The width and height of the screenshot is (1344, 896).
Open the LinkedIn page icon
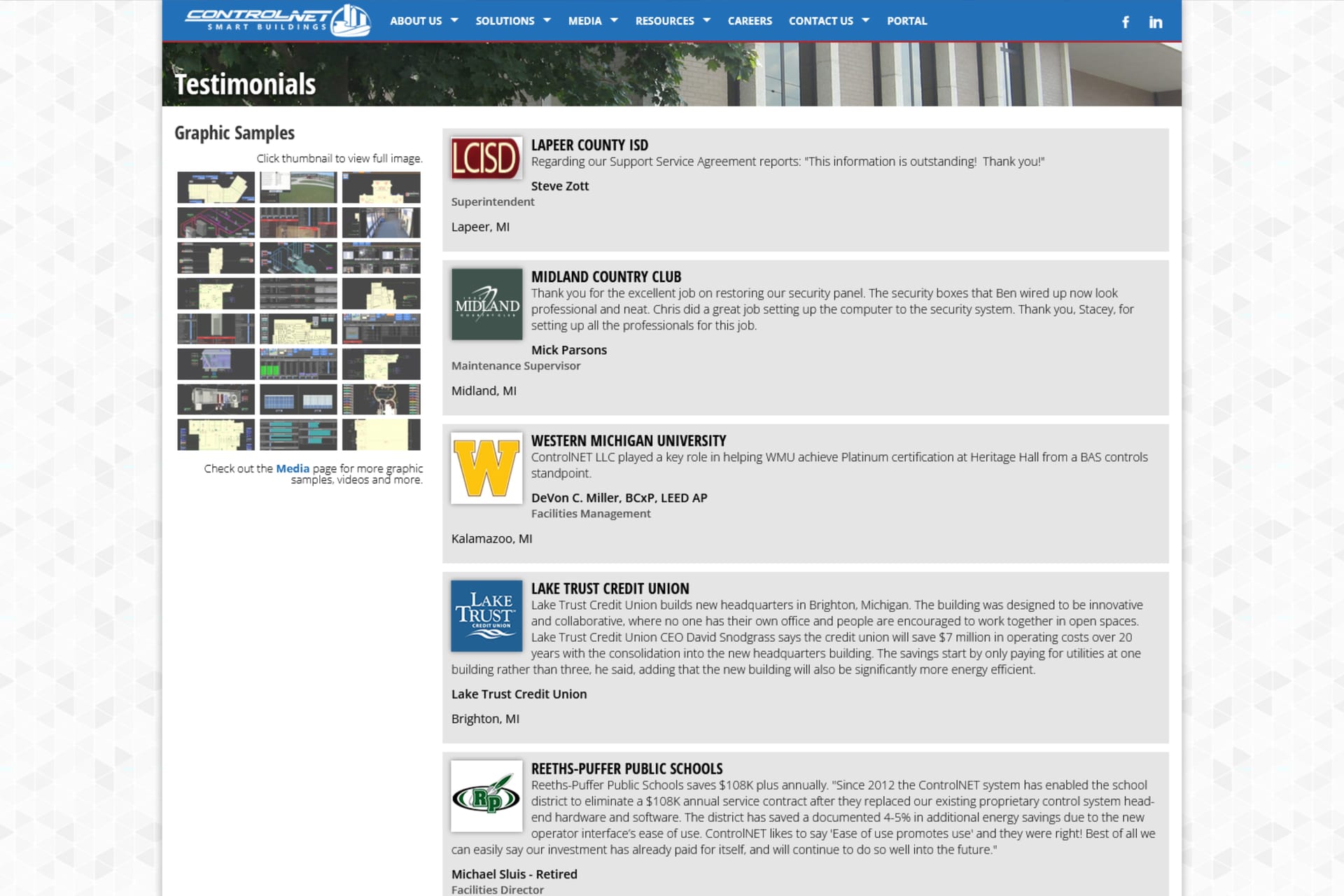(x=1155, y=22)
